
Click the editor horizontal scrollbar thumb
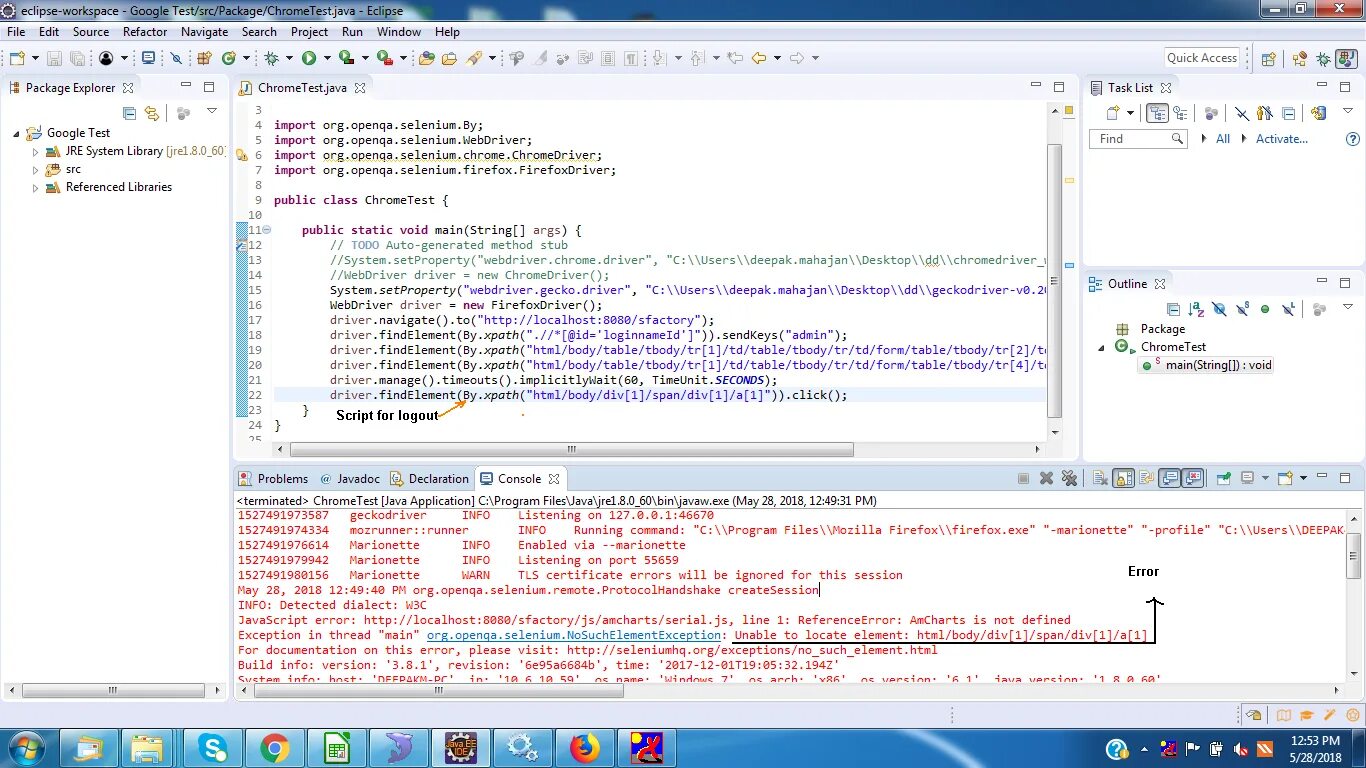(x=572, y=450)
